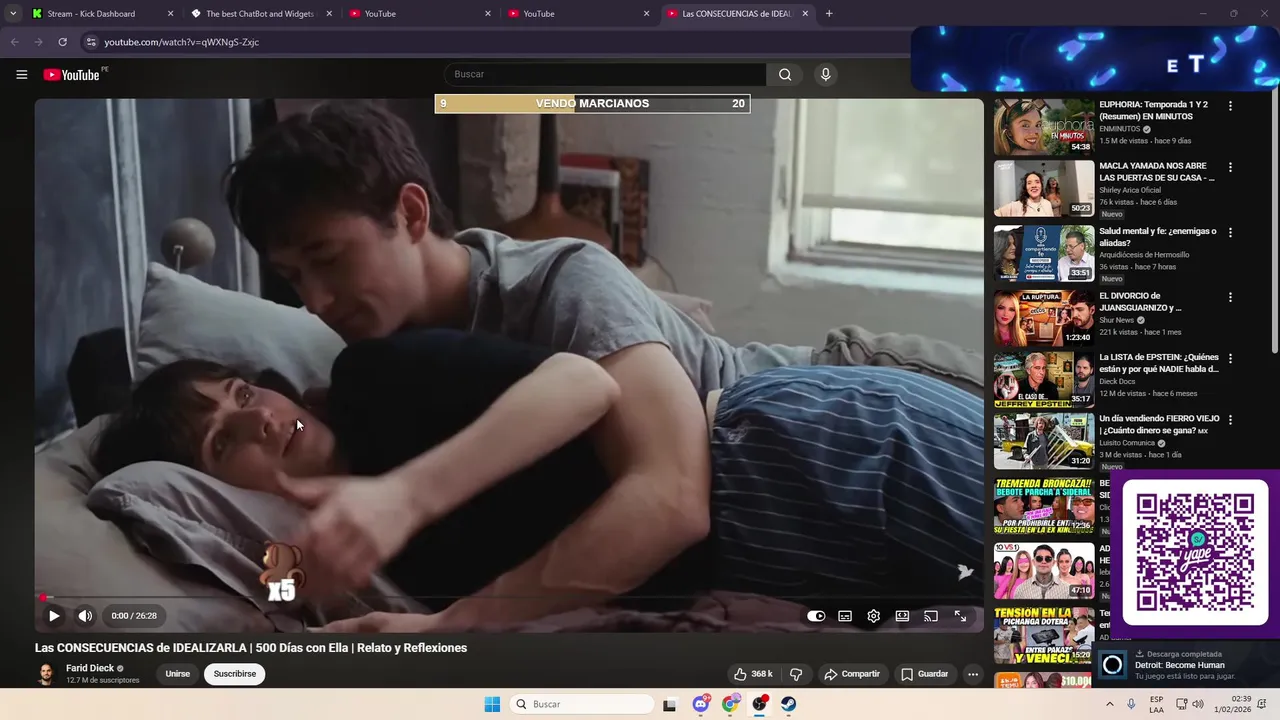The height and width of the screenshot is (720, 1280).
Task: Open La LISTA de EPSTEIN title
Action: coord(1159,363)
